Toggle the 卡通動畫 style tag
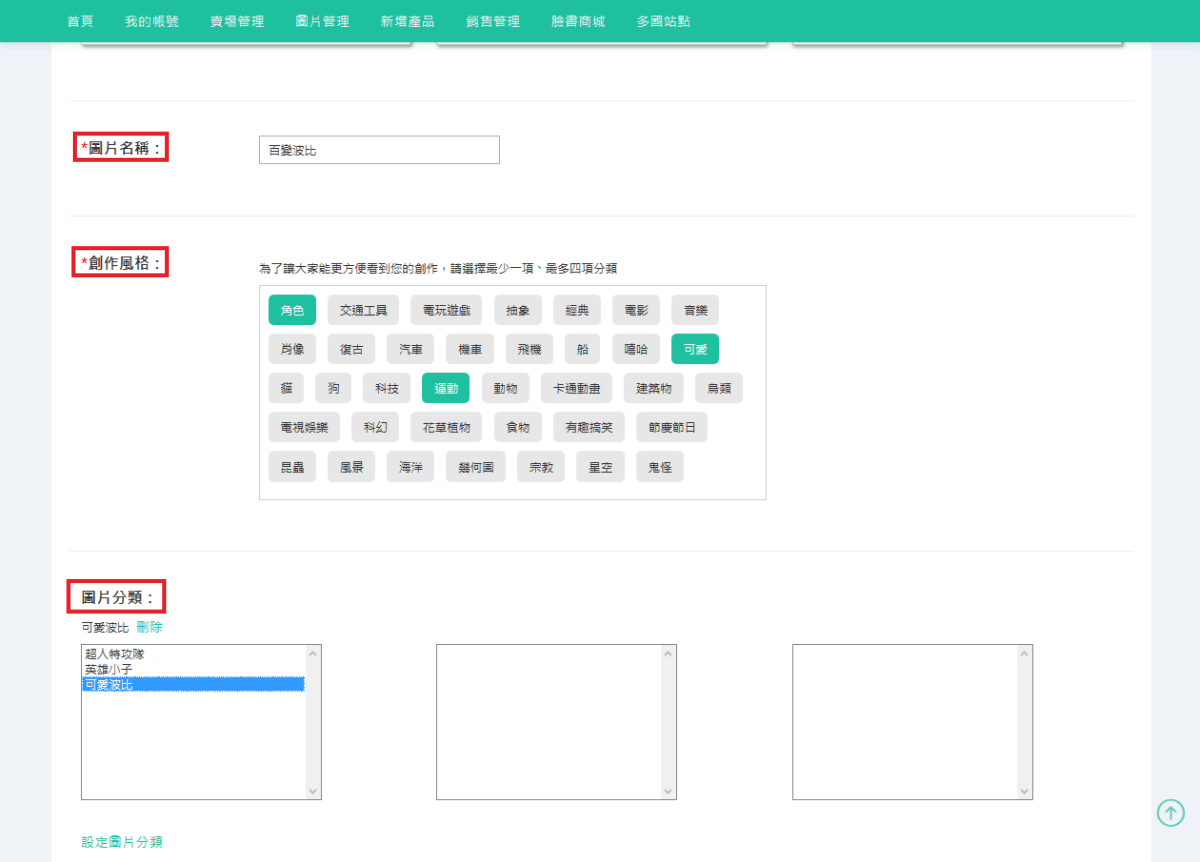This screenshot has height=862, width=1200. coord(576,388)
